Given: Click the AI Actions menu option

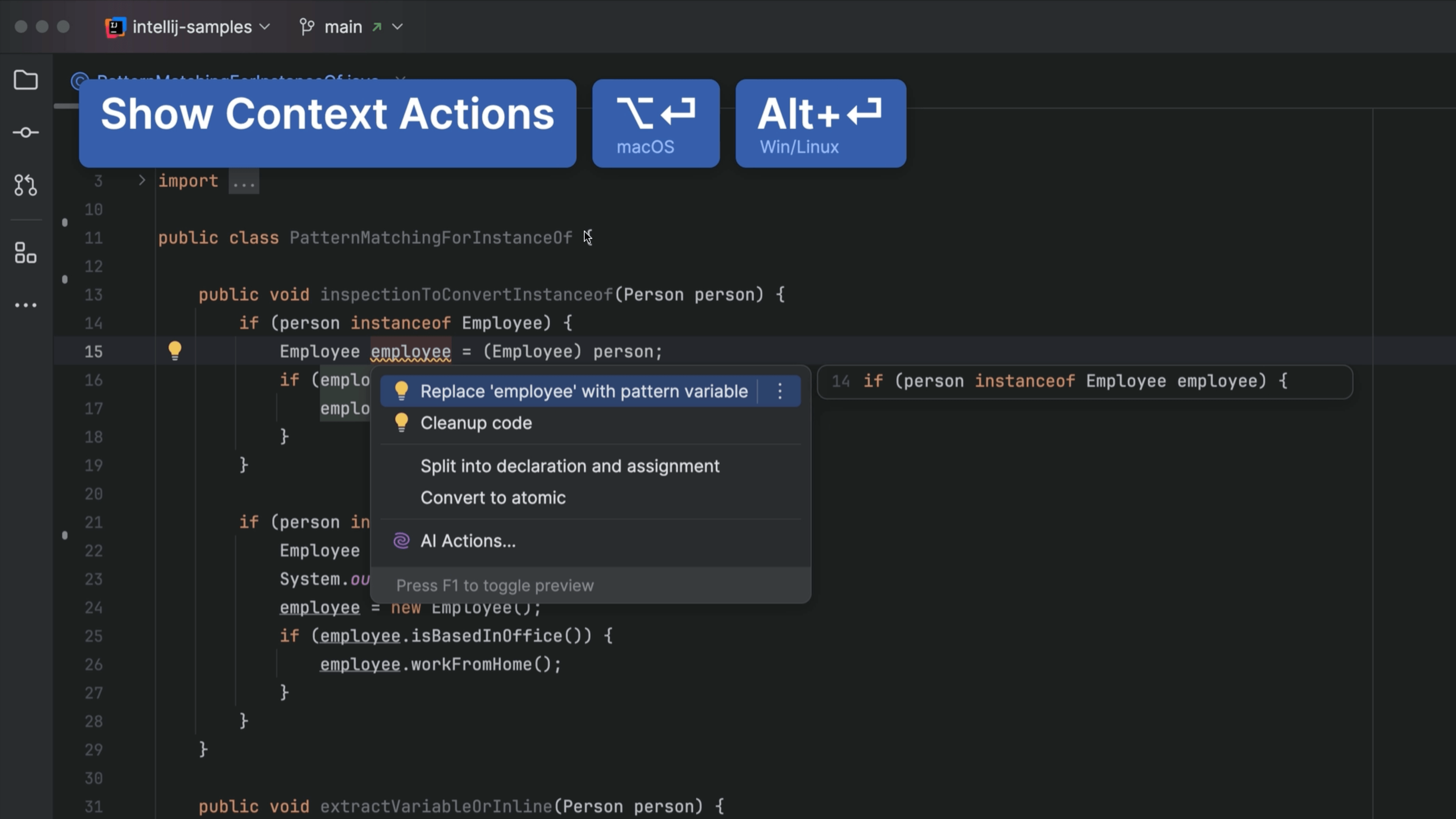Looking at the screenshot, I should tap(467, 540).
